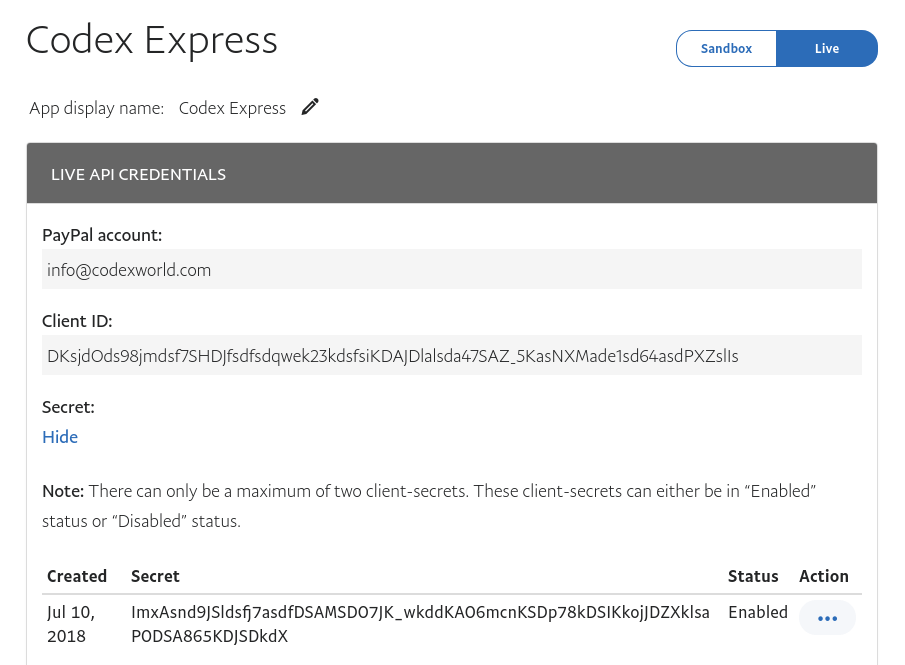The width and height of the screenshot is (905, 665).
Task: Click the Client ID value field
Action: (x=452, y=355)
